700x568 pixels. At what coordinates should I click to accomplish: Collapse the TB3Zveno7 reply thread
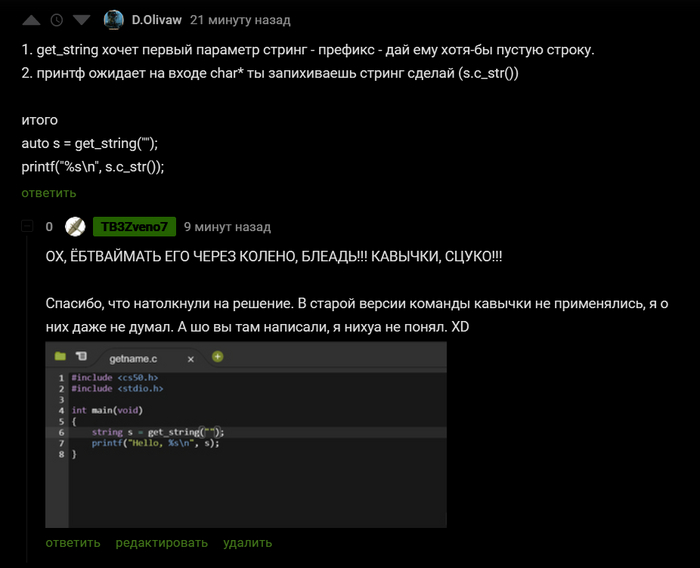coord(27,227)
